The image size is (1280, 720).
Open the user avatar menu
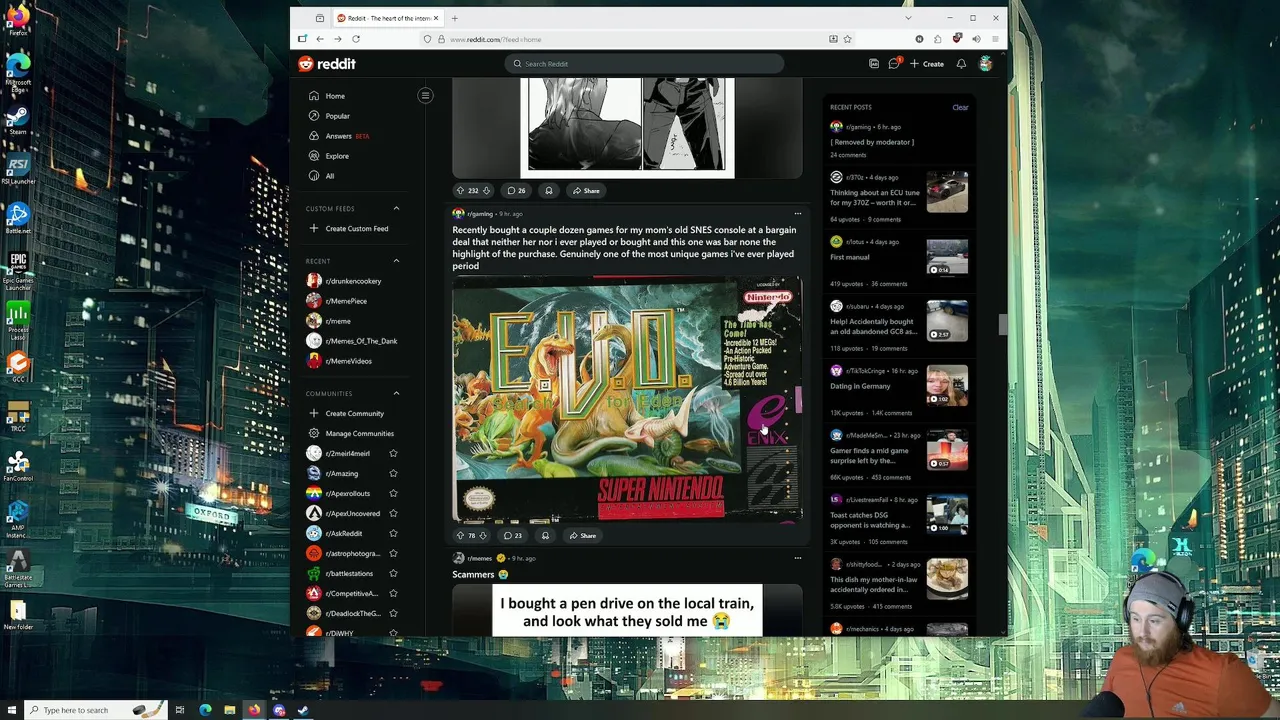(x=985, y=64)
